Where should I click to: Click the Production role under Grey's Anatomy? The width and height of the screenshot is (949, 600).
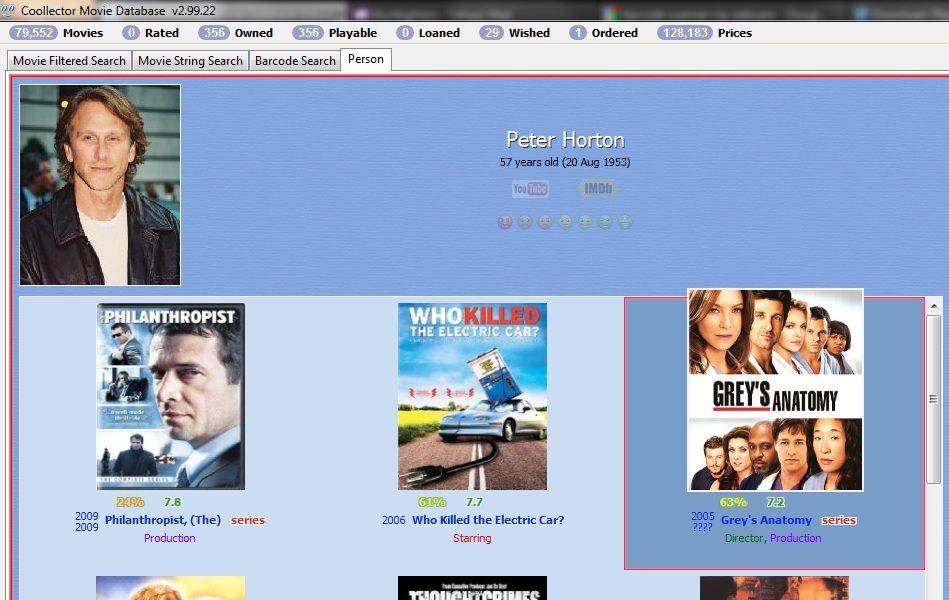click(795, 538)
